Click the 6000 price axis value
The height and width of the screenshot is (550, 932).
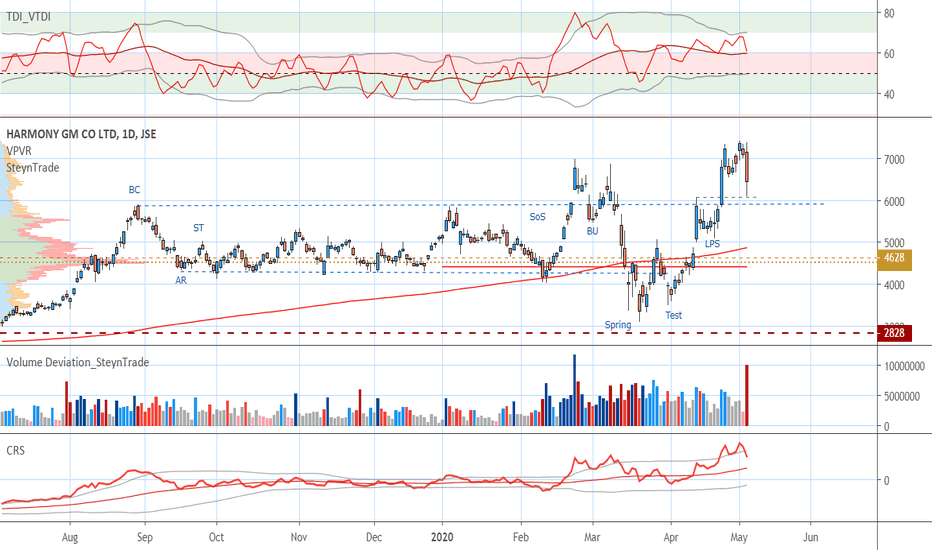tap(894, 202)
